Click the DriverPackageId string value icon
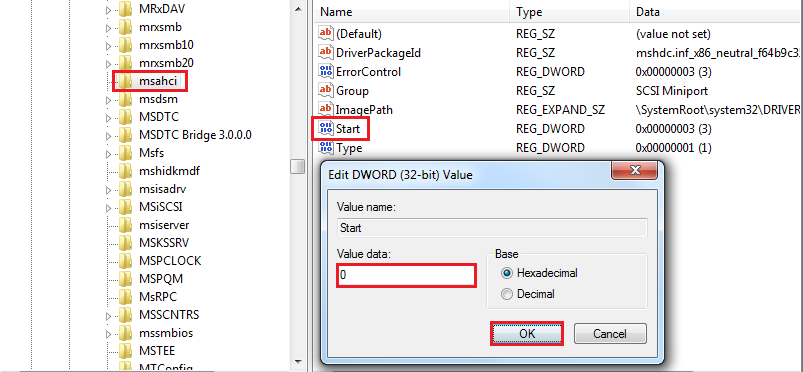The width and height of the screenshot is (803, 372). 326,52
